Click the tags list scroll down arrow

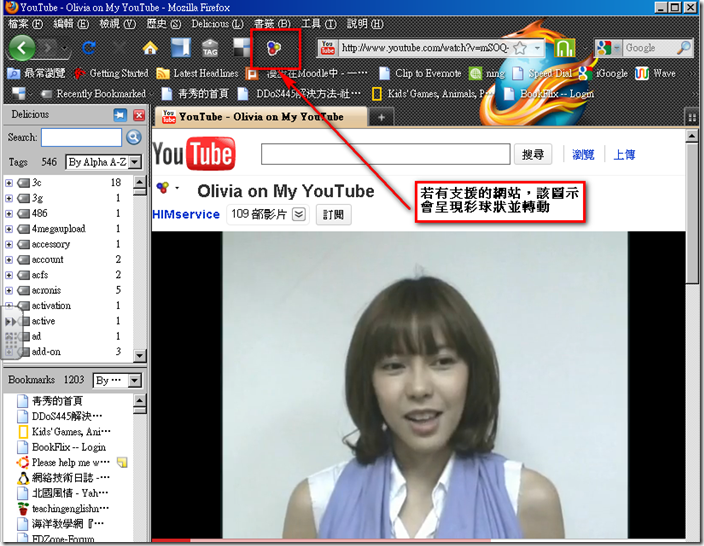click(140, 356)
